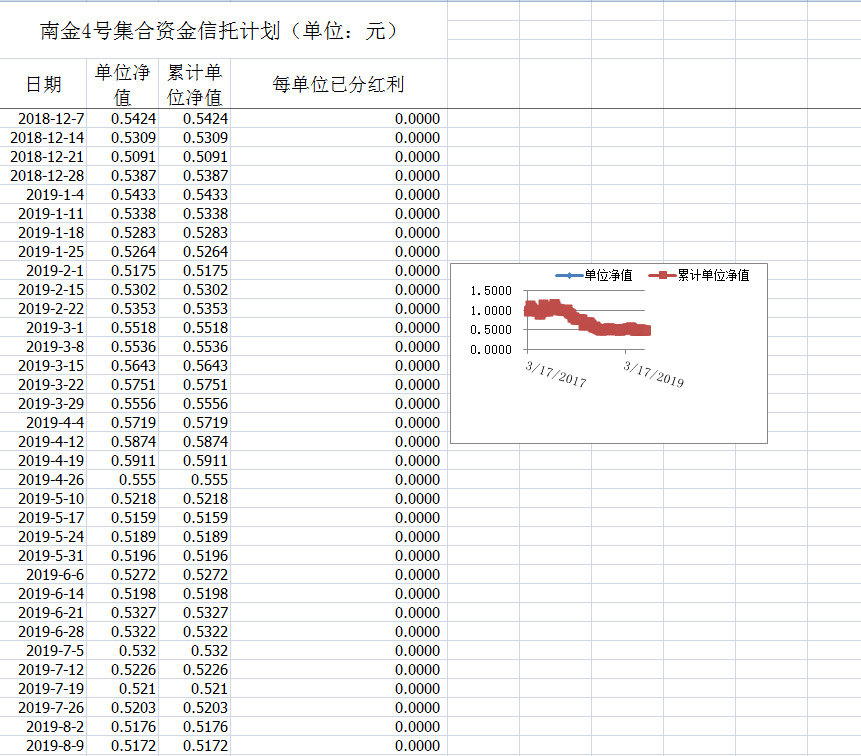
Task: Select 单位净值 value 0.5751 for 2019-3-22
Action: [122, 384]
